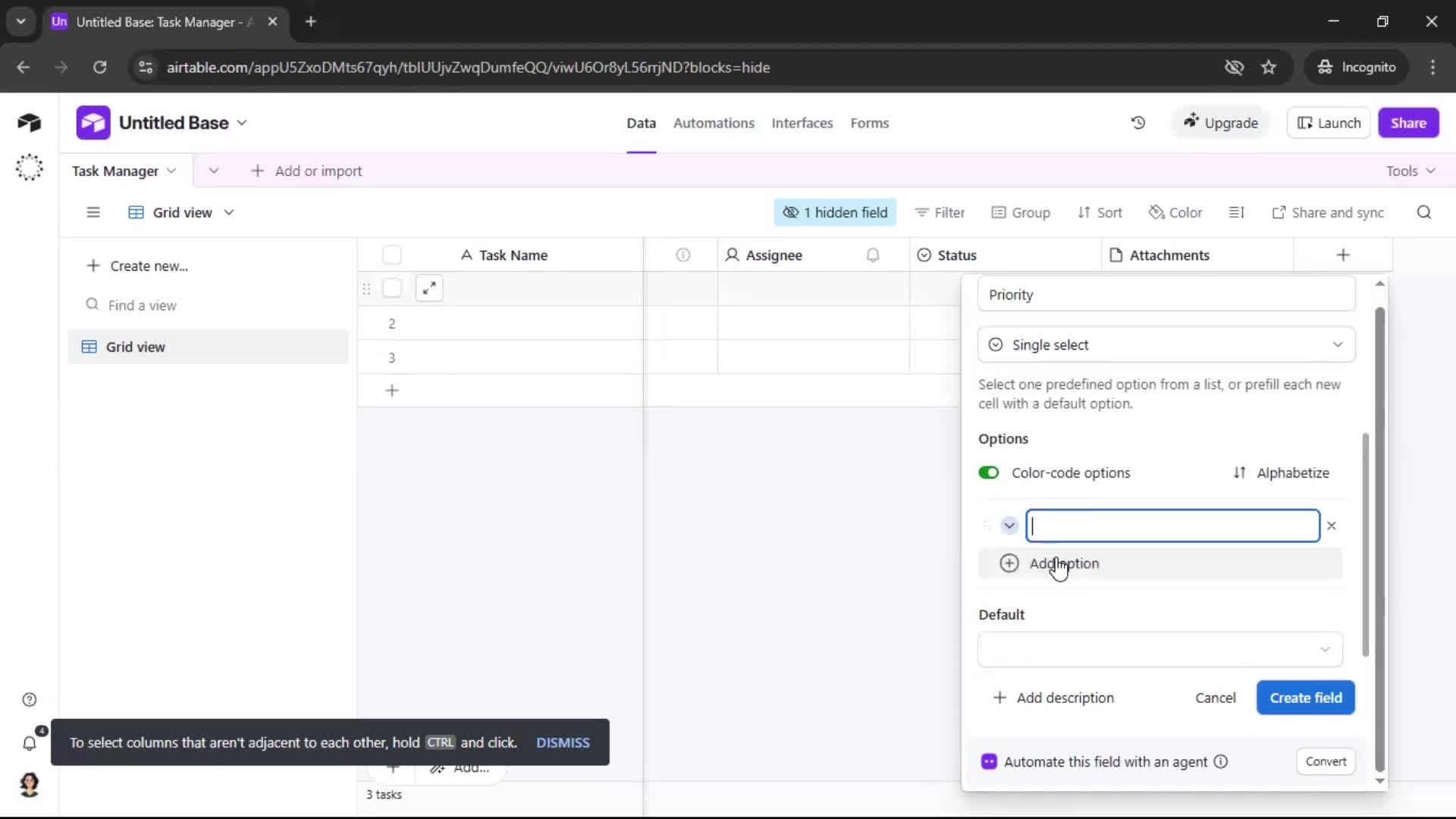
Task: Open Omni AI assistant dotted circle icon
Action: tap(29, 167)
